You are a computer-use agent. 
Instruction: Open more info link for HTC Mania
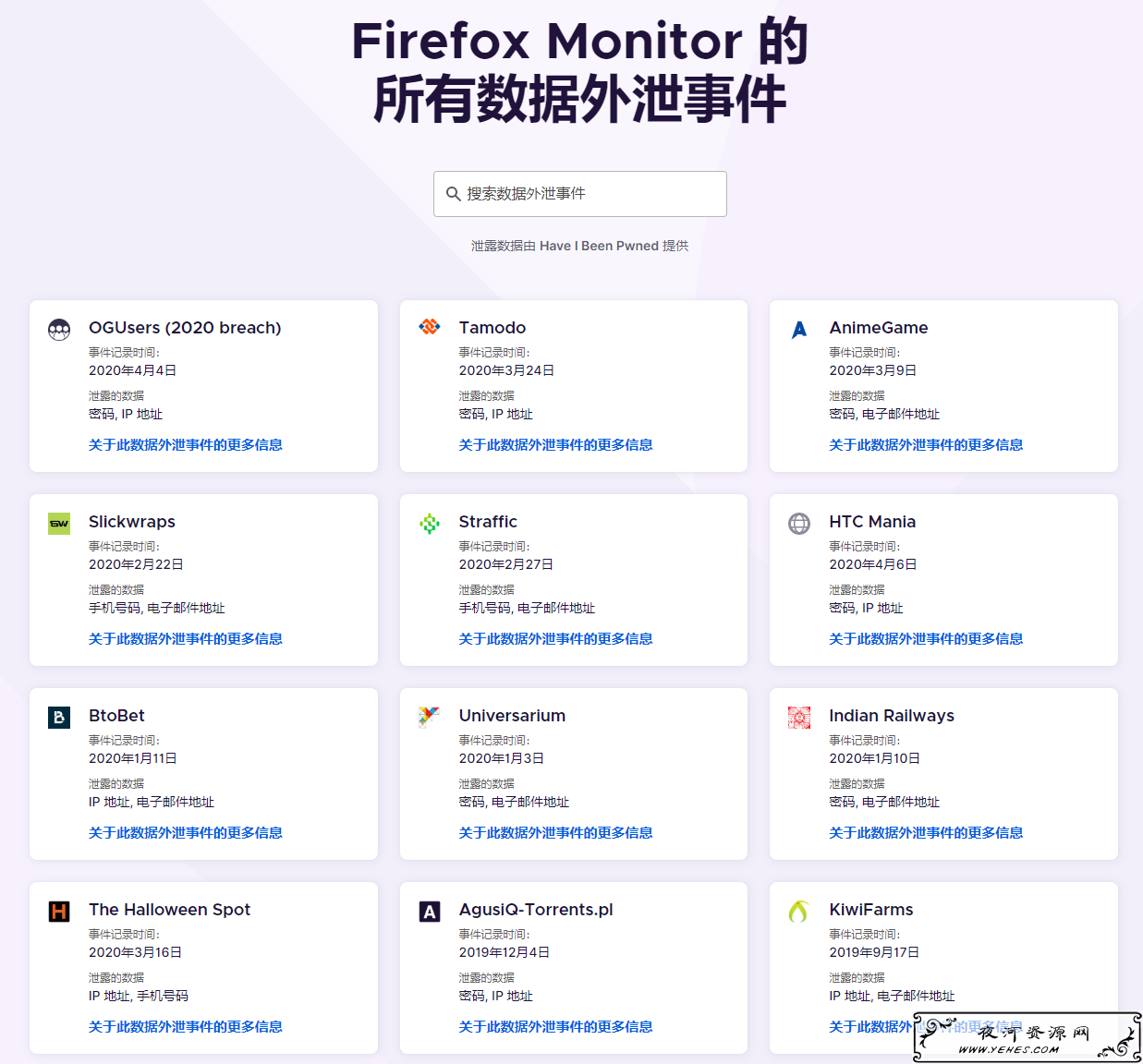pos(926,639)
